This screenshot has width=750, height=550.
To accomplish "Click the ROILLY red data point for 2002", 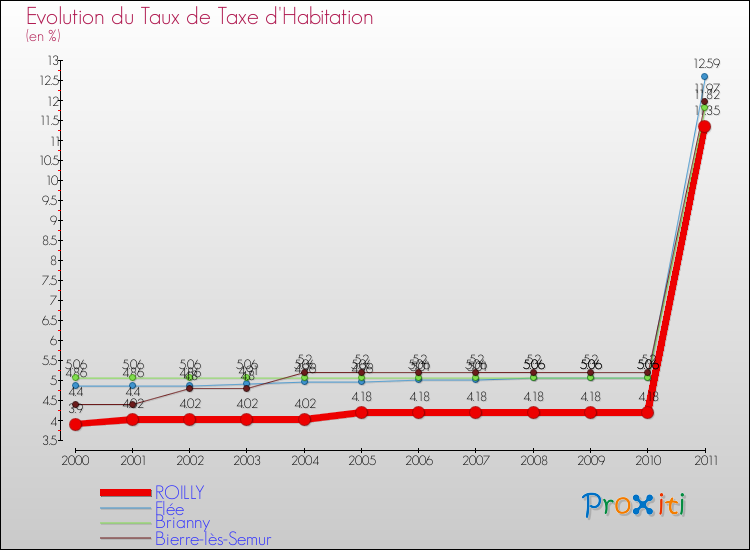I will [x=189, y=419].
